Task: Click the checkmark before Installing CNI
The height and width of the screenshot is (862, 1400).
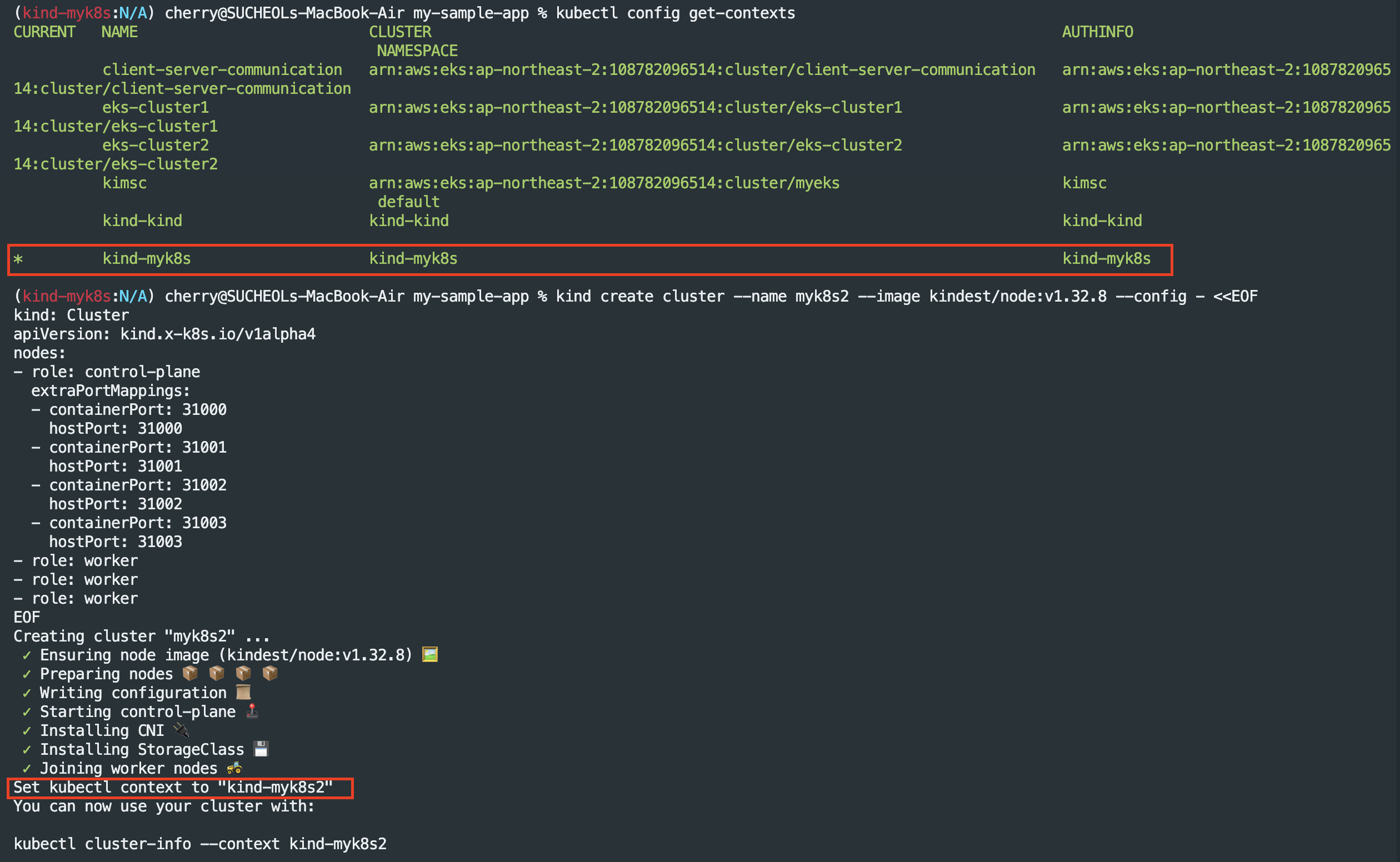Action: (26, 730)
